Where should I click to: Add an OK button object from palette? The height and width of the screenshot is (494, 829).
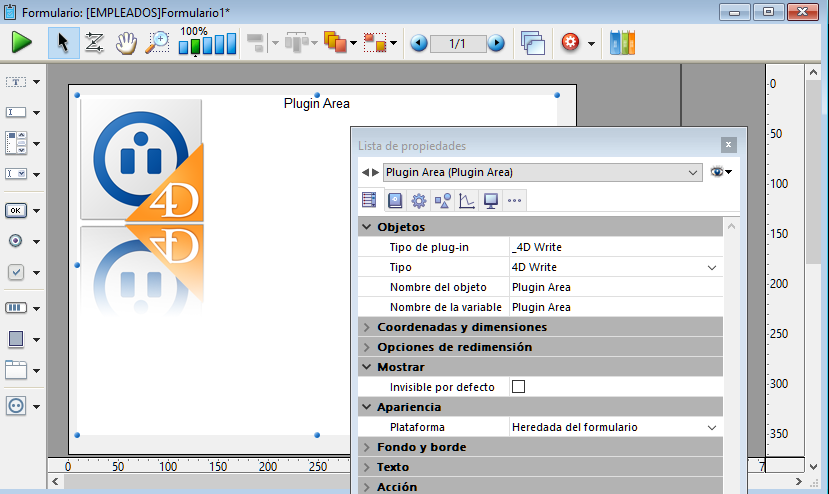(16, 211)
